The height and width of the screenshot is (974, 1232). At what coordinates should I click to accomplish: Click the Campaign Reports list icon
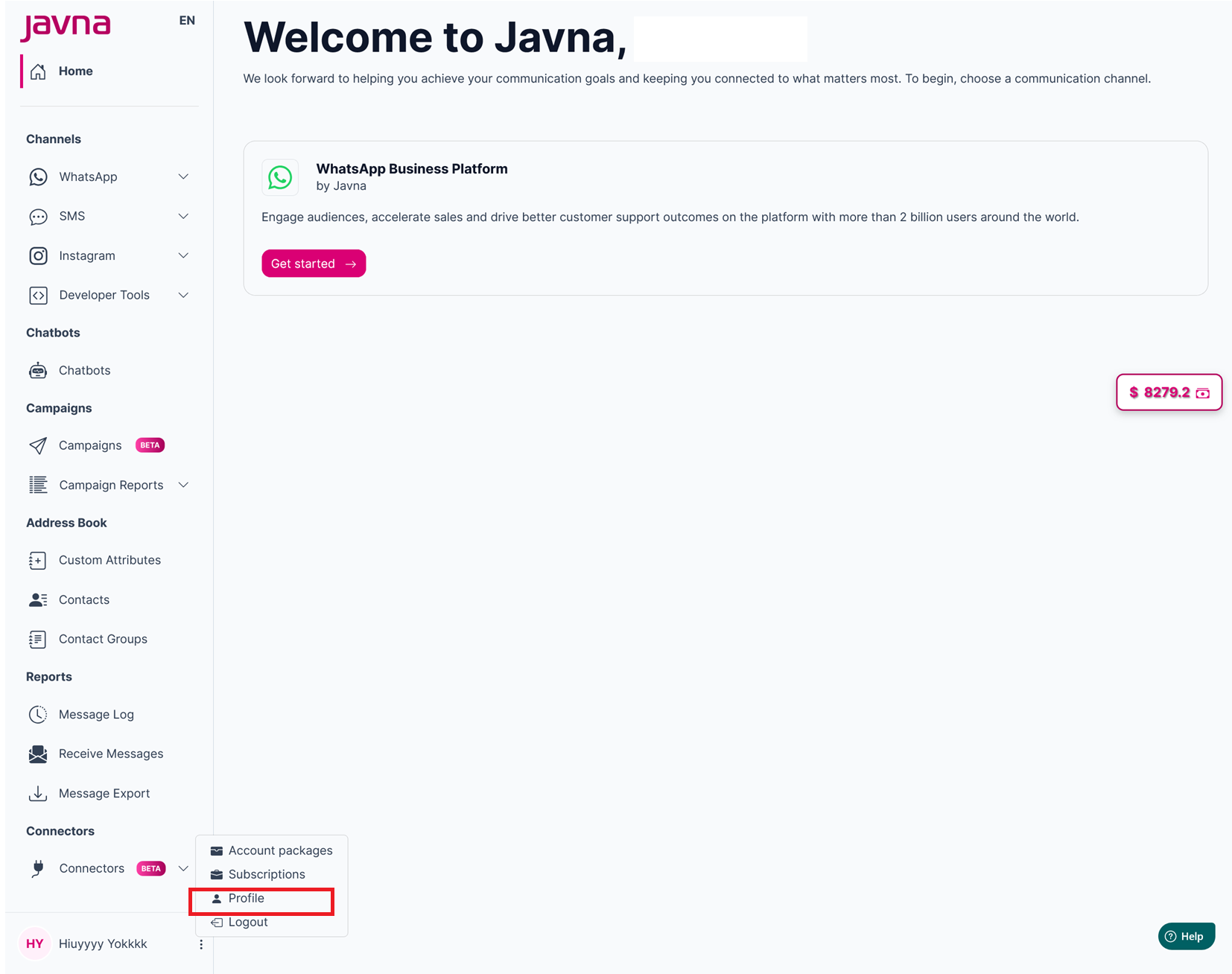click(x=38, y=485)
